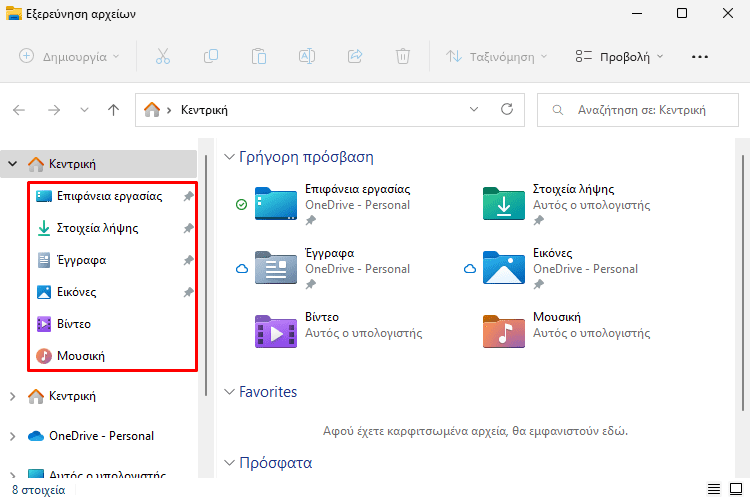Viewport: 750px width, 500px height.
Task: Open the Εικόνες folder tile
Action: coord(561,268)
